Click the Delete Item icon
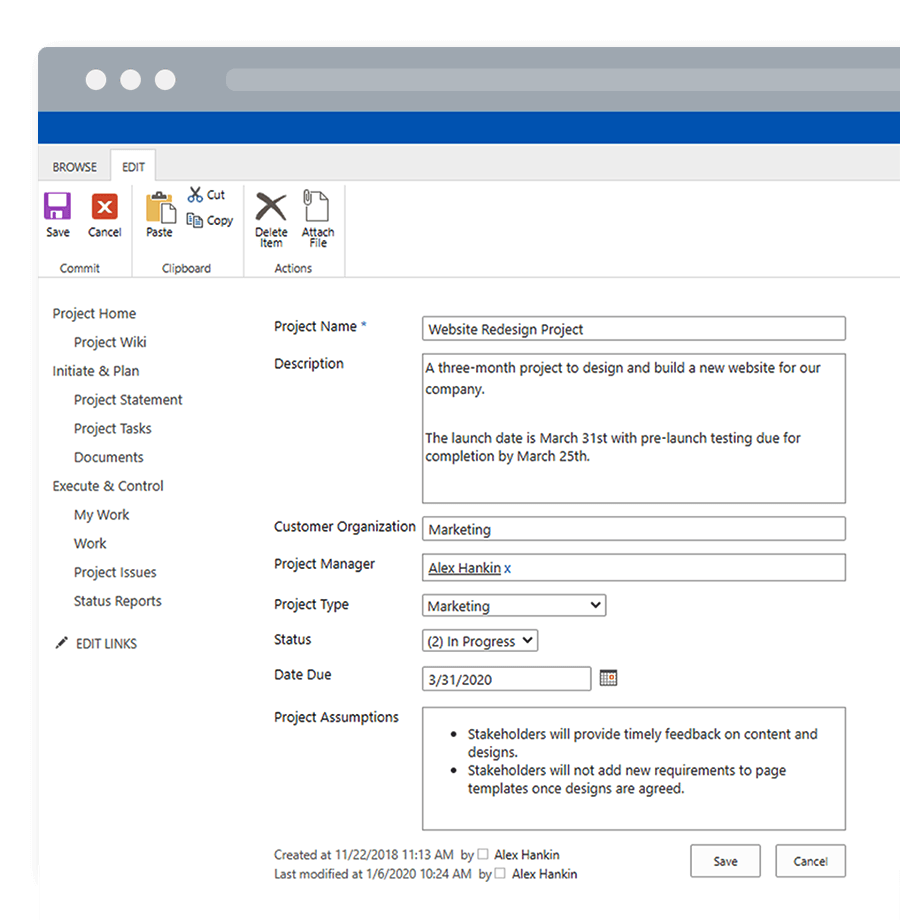 point(271,207)
